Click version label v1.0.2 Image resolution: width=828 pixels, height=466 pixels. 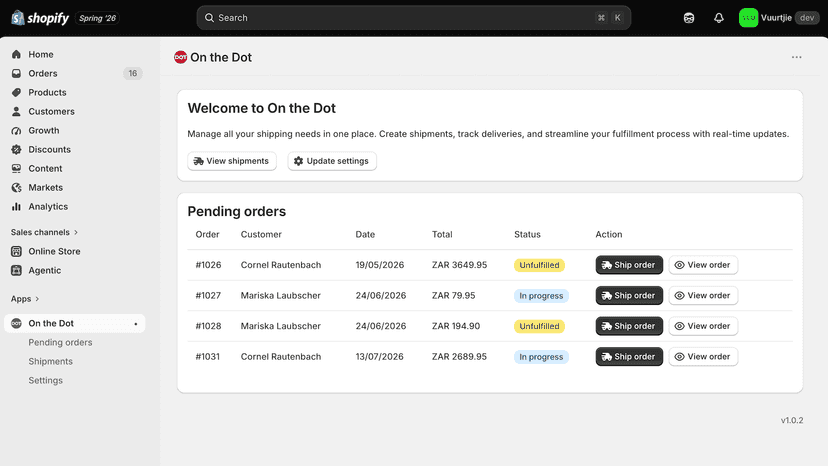(792, 421)
